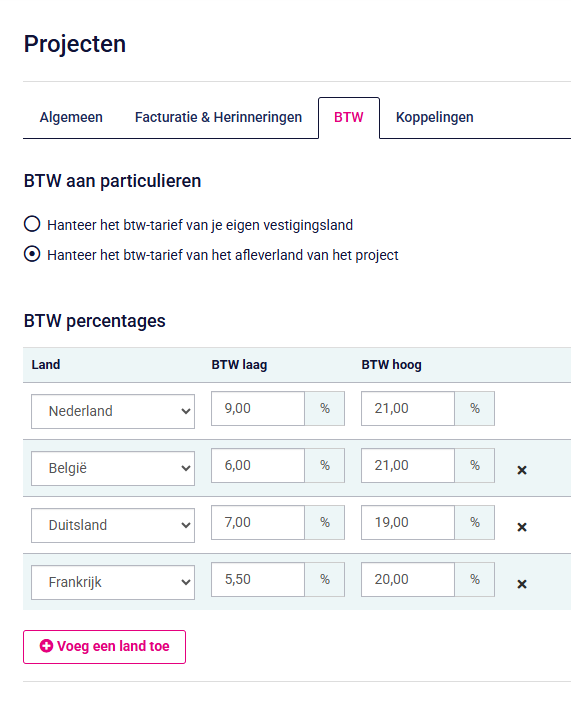Switch to the Algemeen tab

click(71, 117)
